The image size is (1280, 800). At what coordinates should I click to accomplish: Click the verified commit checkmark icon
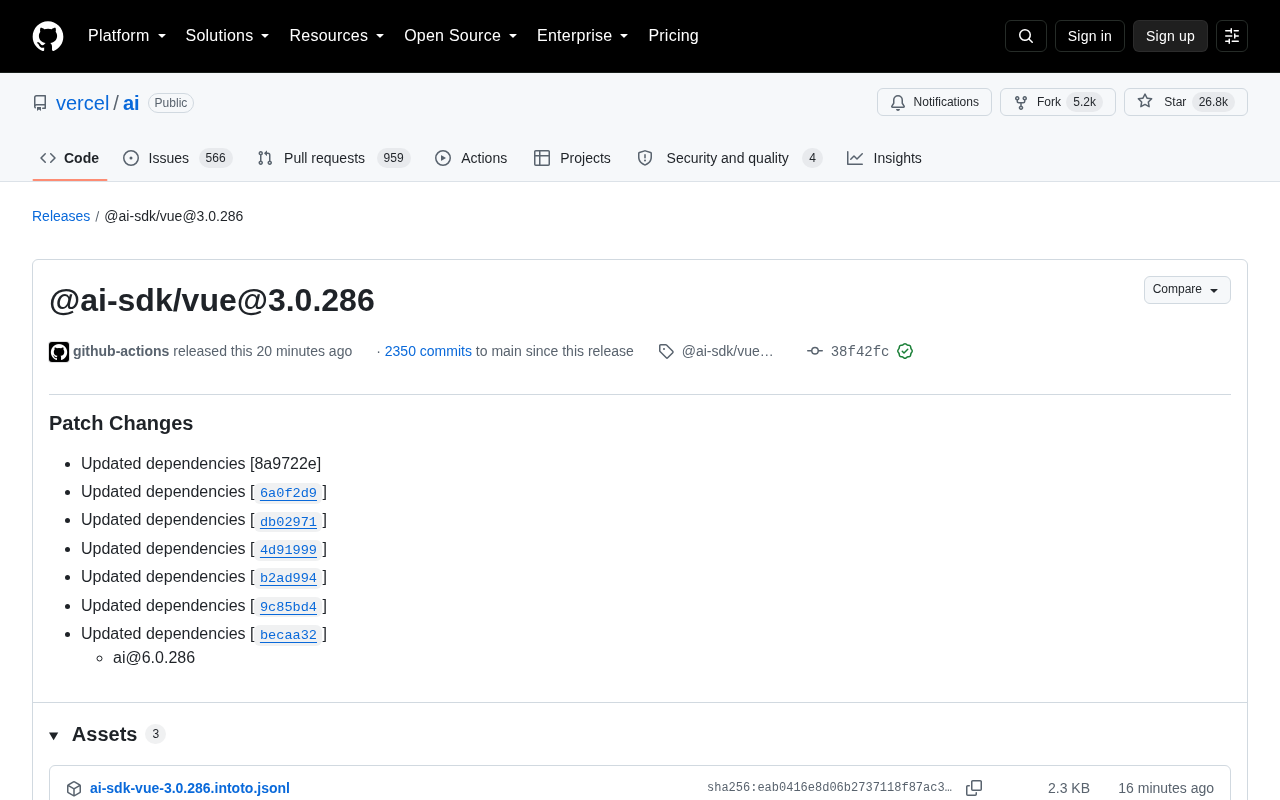[x=905, y=351]
